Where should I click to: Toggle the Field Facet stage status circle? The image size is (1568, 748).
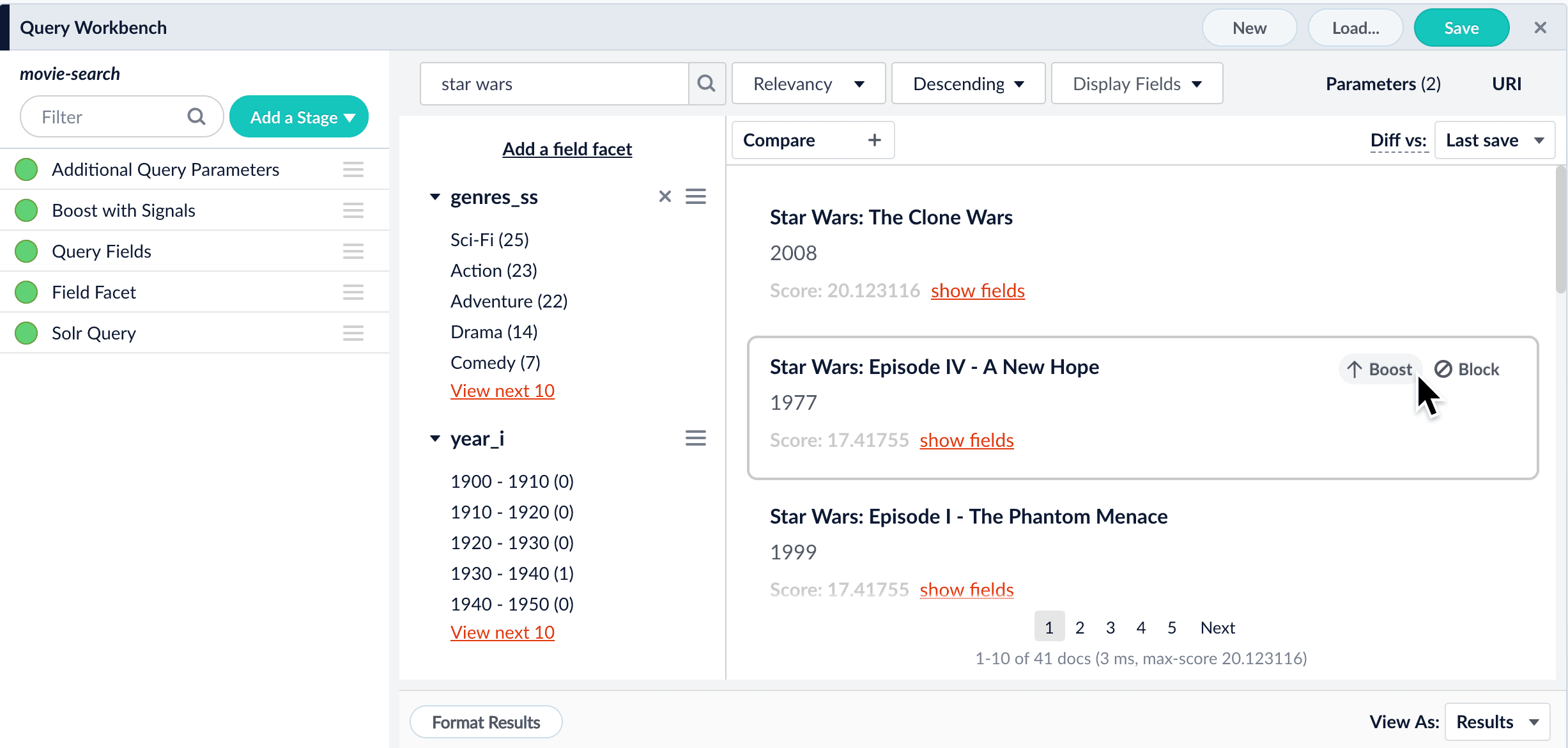tap(26, 292)
